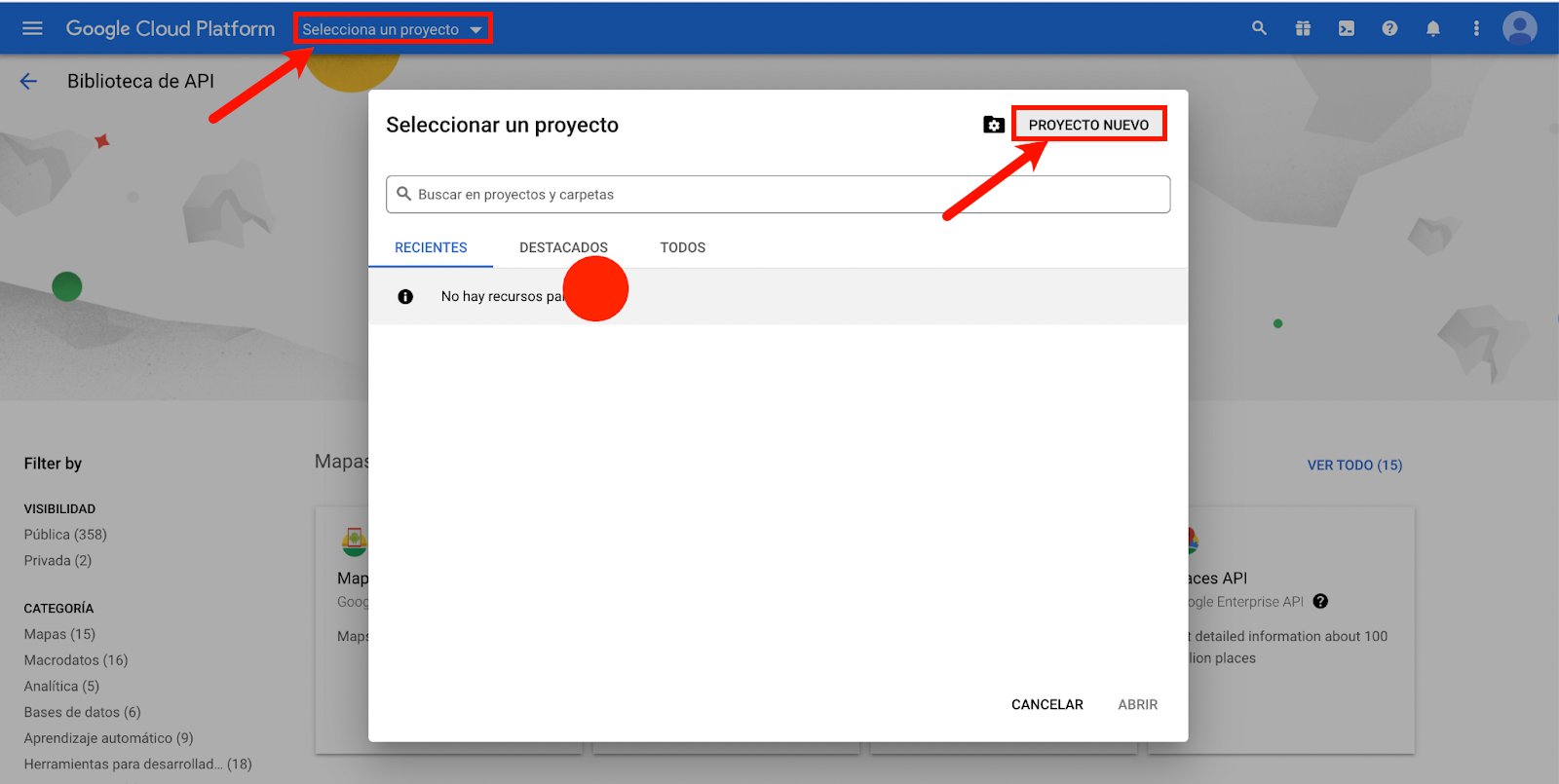Click the No hay recursos message text

[x=502, y=296]
